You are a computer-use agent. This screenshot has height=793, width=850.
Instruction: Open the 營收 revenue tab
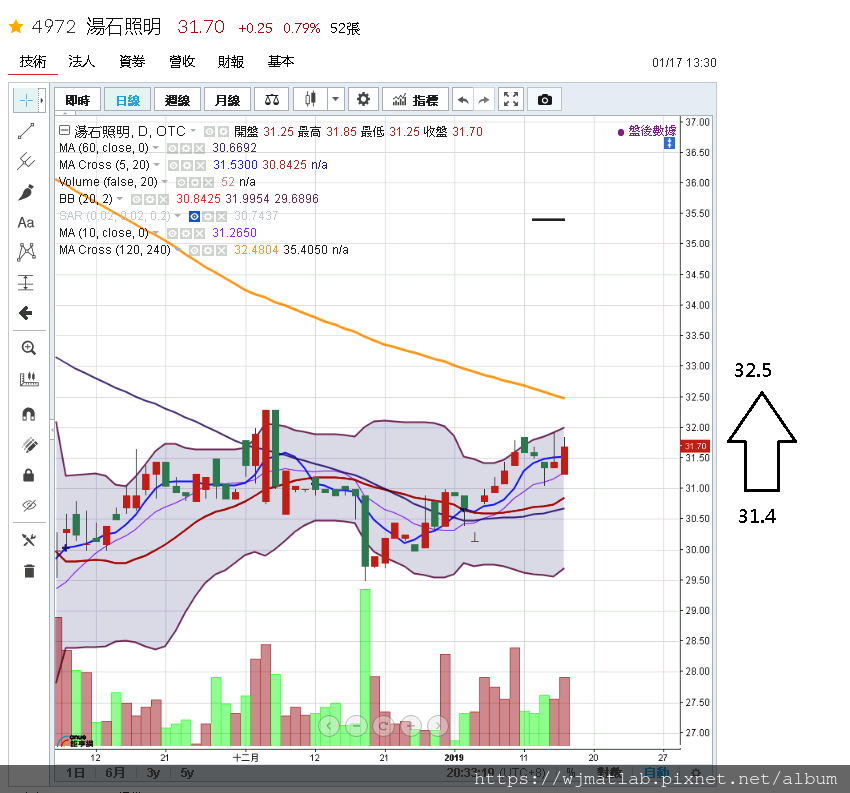click(182, 62)
